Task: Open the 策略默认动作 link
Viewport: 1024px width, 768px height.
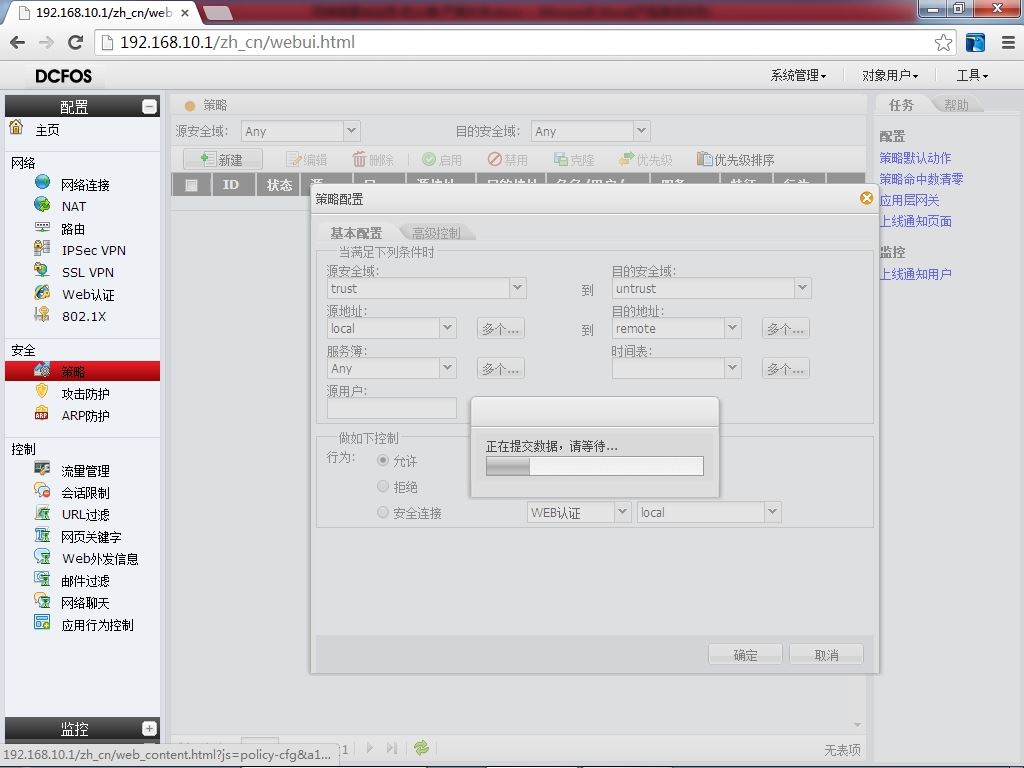Action: click(x=915, y=157)
